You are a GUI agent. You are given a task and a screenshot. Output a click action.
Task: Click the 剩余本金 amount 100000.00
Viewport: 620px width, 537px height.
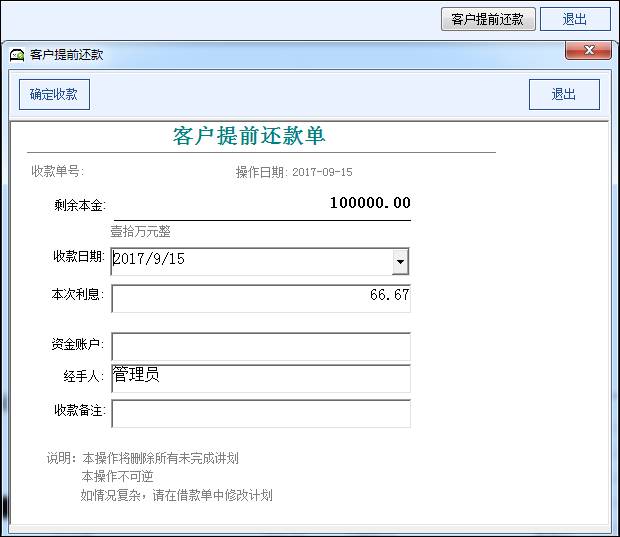[370, 203]
